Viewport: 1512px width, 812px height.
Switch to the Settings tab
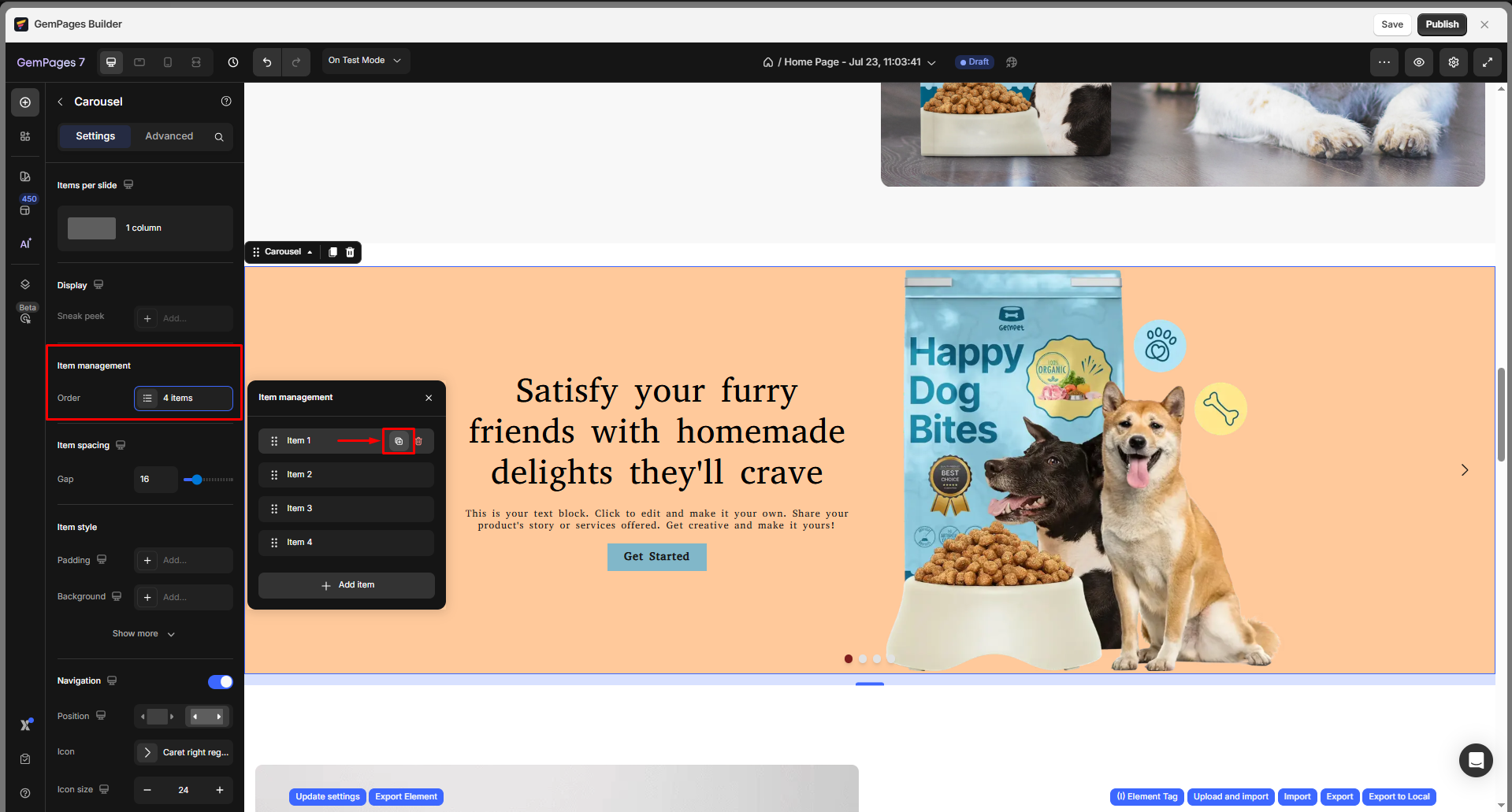95,136
